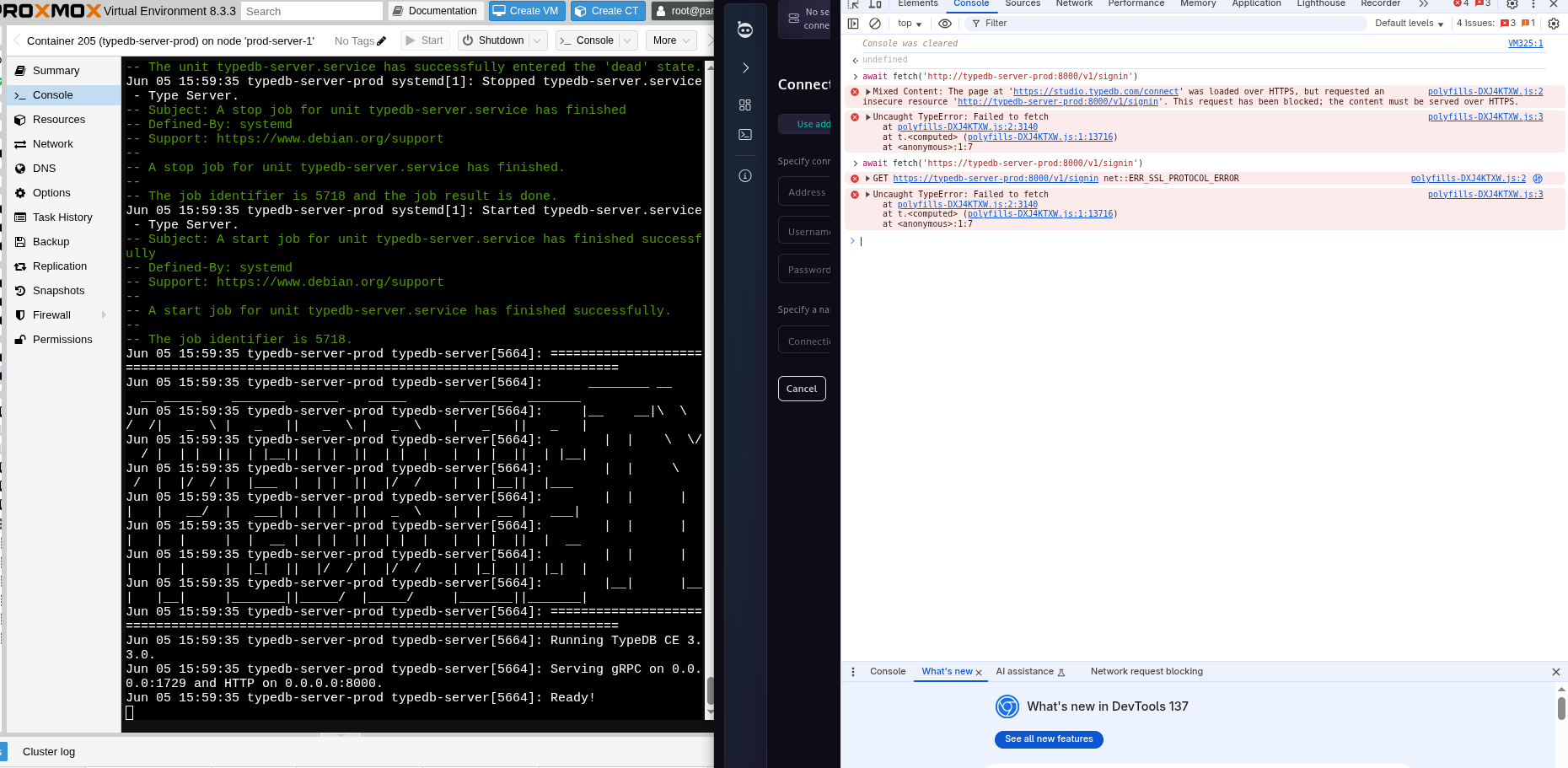Viewport: 1568px width, 768px height.
Task: Cancel the TypeDB connection dialog
Action: [x=802, y=389]
